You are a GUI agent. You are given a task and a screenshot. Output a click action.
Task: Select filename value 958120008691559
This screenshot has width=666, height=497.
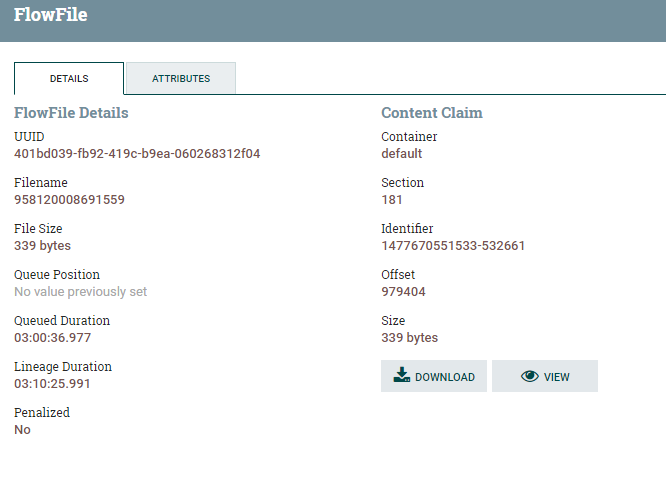(x=69, y=200)
